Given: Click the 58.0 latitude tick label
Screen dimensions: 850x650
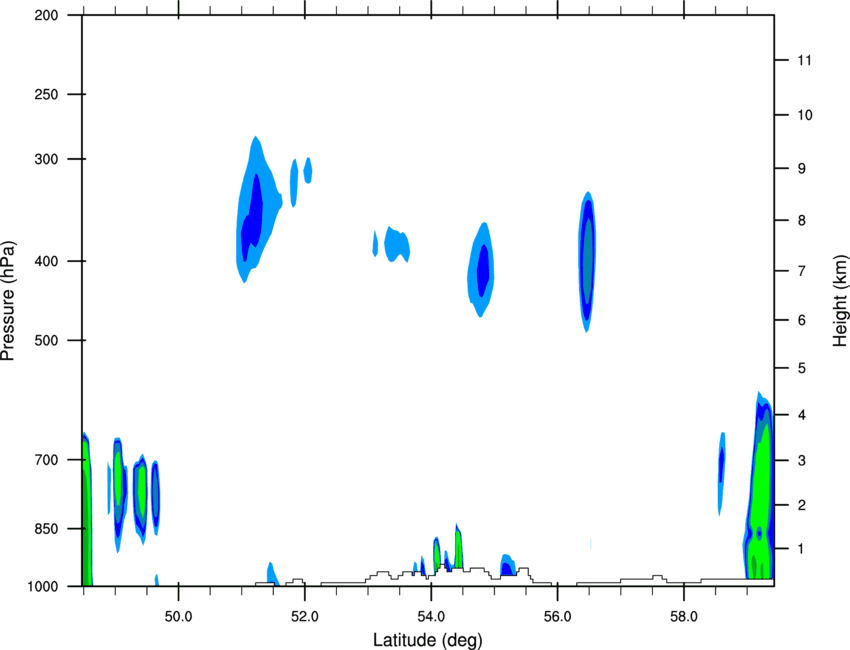Looking at the screenshot, I should pos(684,617).
